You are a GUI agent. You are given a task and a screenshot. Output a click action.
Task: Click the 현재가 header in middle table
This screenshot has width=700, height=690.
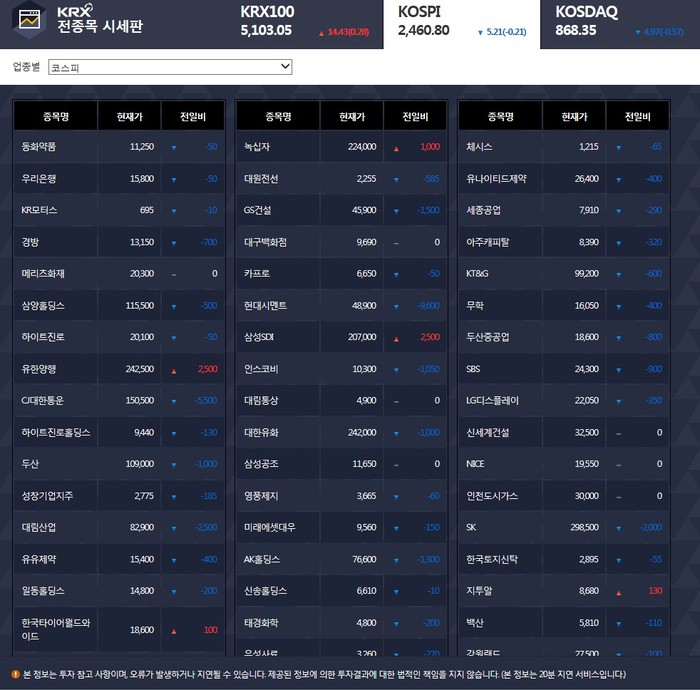(x=352, y=116)
